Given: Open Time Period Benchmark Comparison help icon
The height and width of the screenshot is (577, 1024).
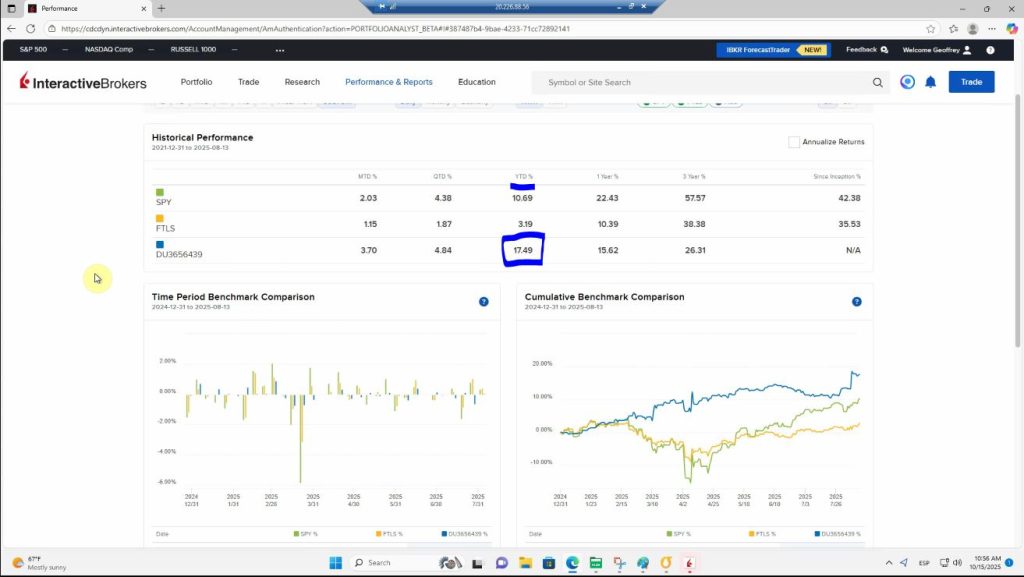Looking at the screenshot, I should [x=483, y=301].
